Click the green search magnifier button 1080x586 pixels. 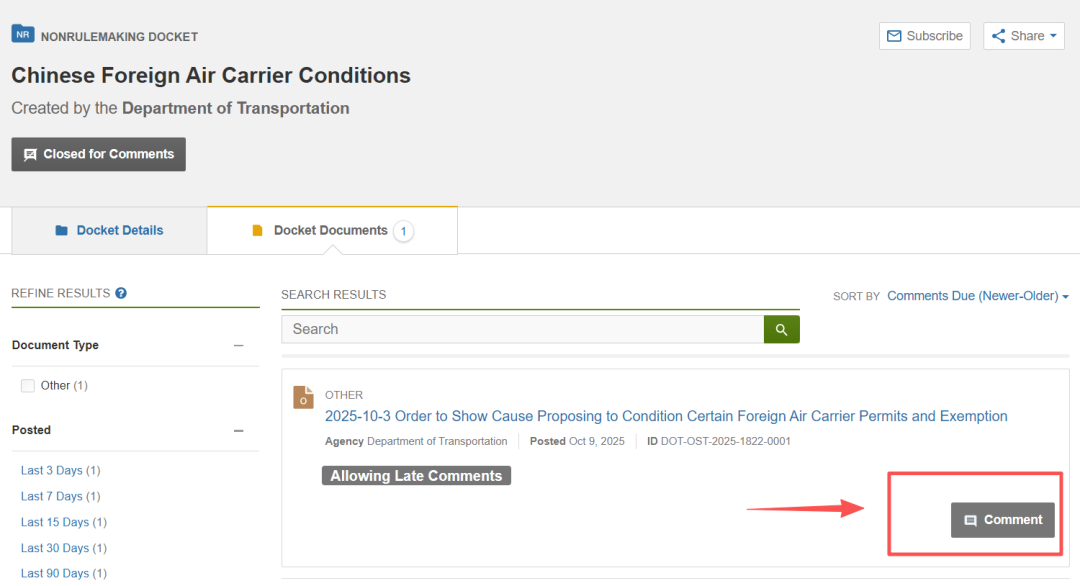pos(782,329)
